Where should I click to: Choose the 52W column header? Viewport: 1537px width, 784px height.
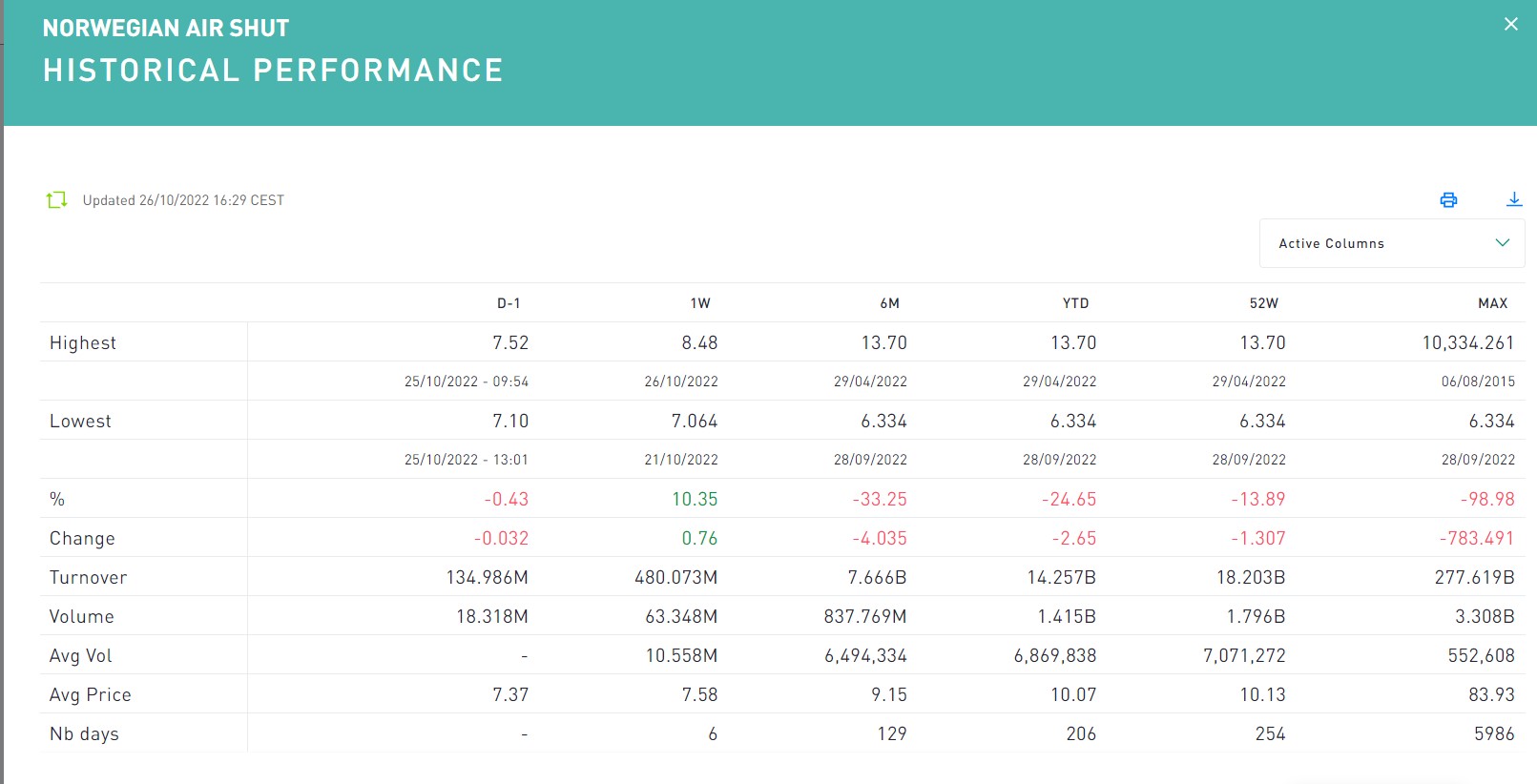click(1263, 303)
